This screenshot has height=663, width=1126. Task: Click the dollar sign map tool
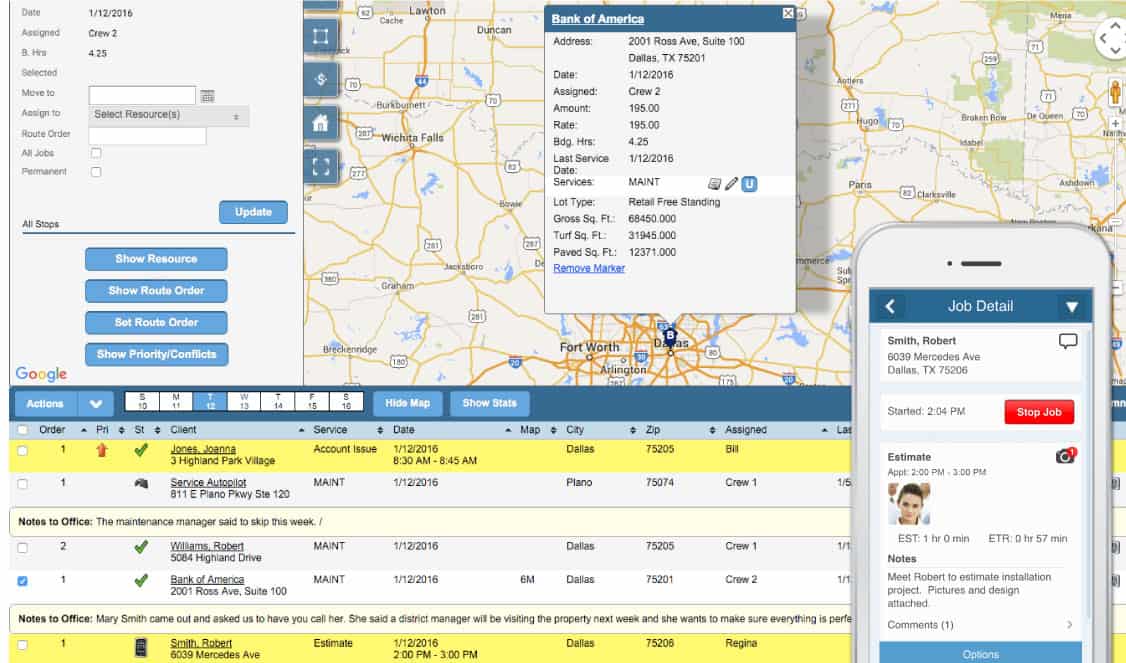[320, 80]
